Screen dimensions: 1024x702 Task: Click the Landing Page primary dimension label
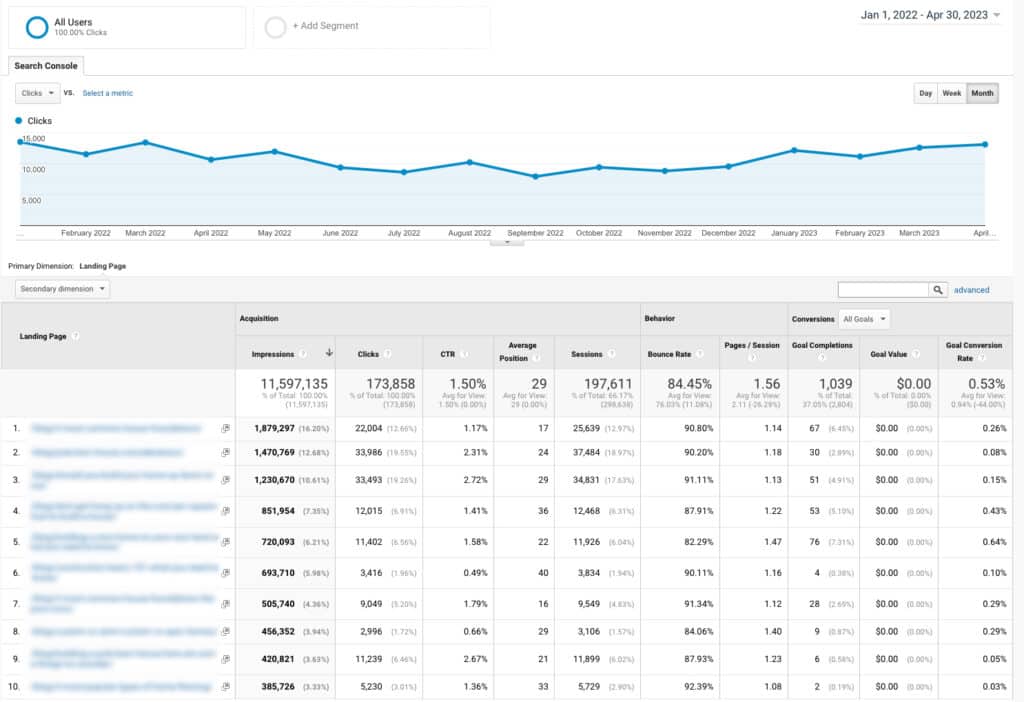103,266
